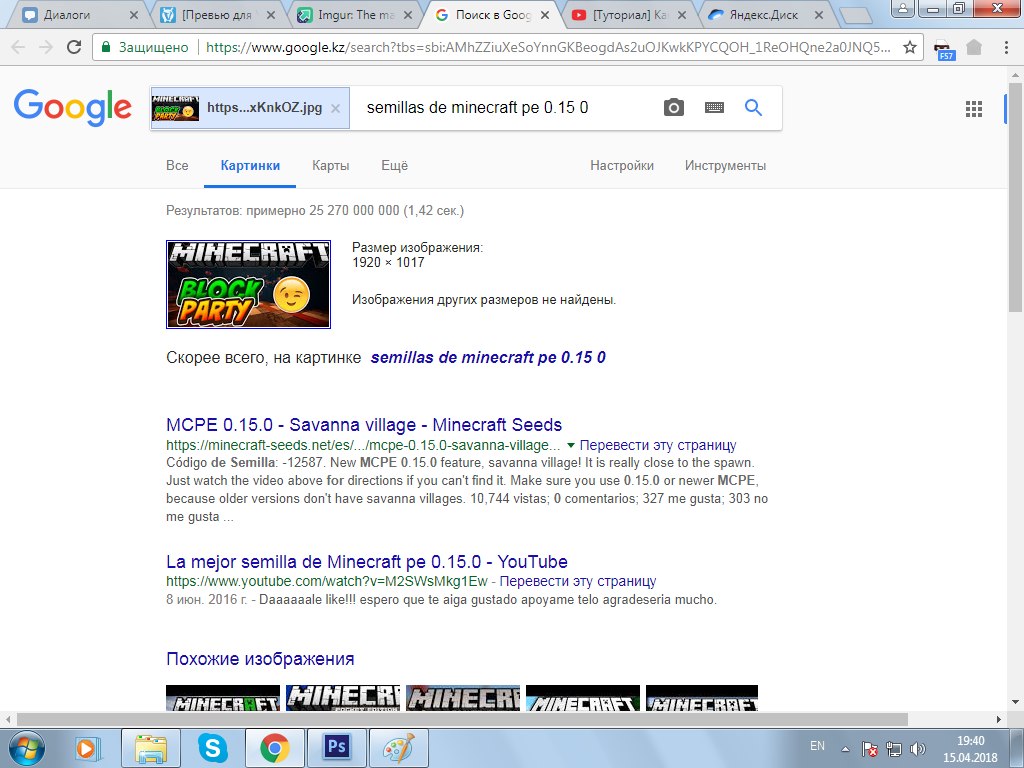The height and width of the screenshot is (768, 1024).
Task: Close the Диалоги browser tab
Action: click(134, 15)
